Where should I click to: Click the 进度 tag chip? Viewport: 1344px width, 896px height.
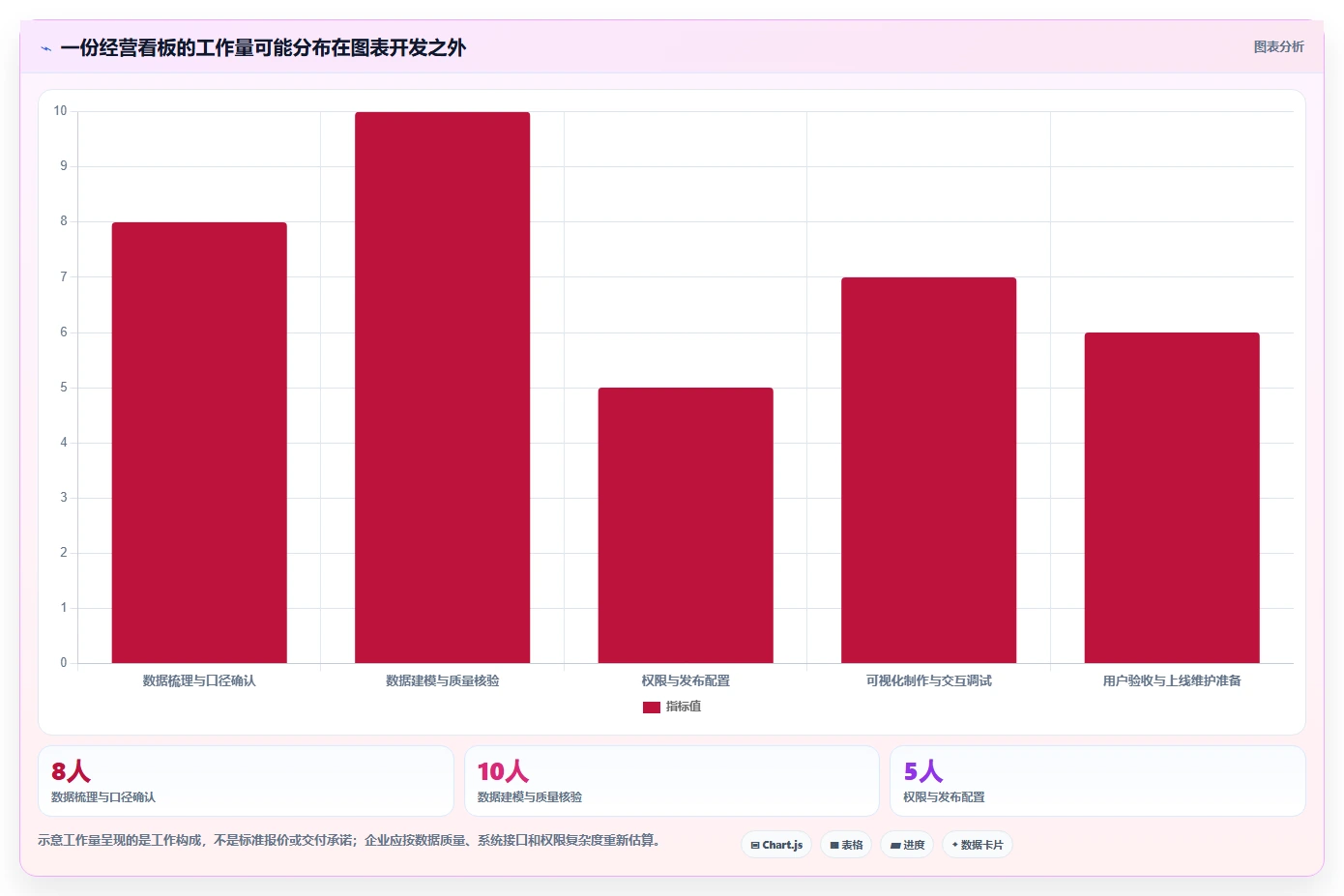tap(907, 845)
